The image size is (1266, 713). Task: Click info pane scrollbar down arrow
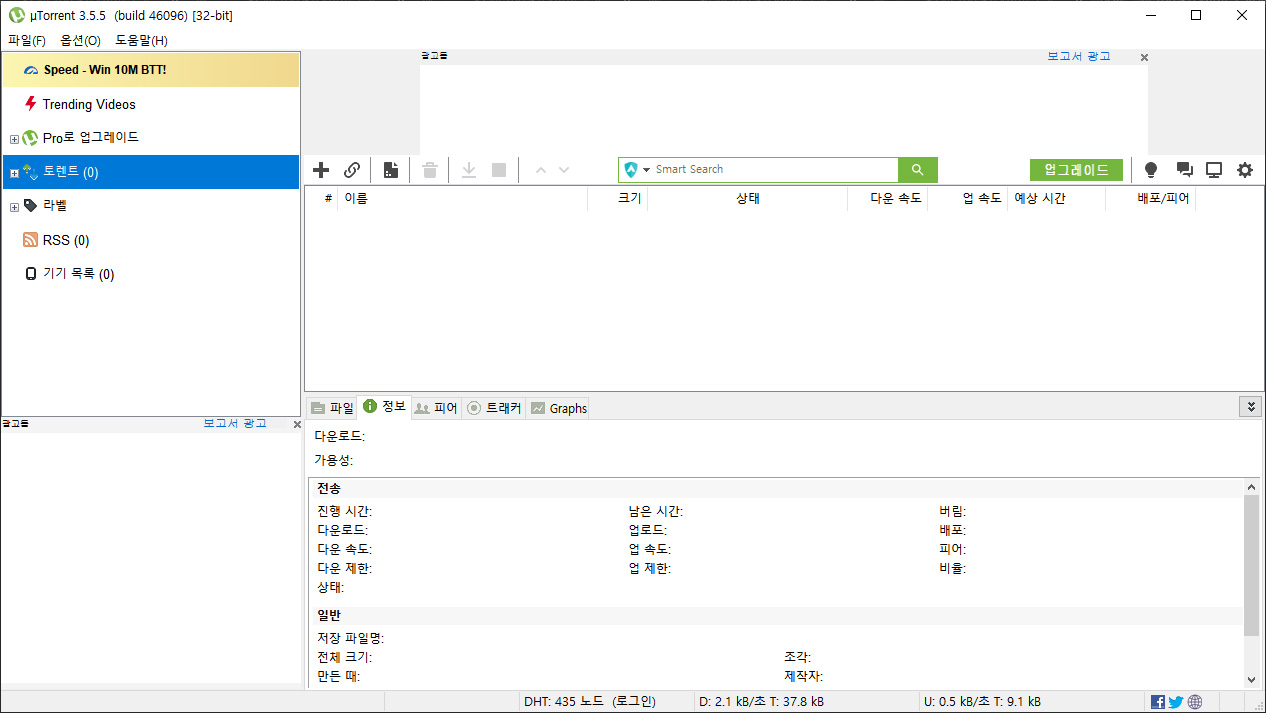coord(1251,679)
